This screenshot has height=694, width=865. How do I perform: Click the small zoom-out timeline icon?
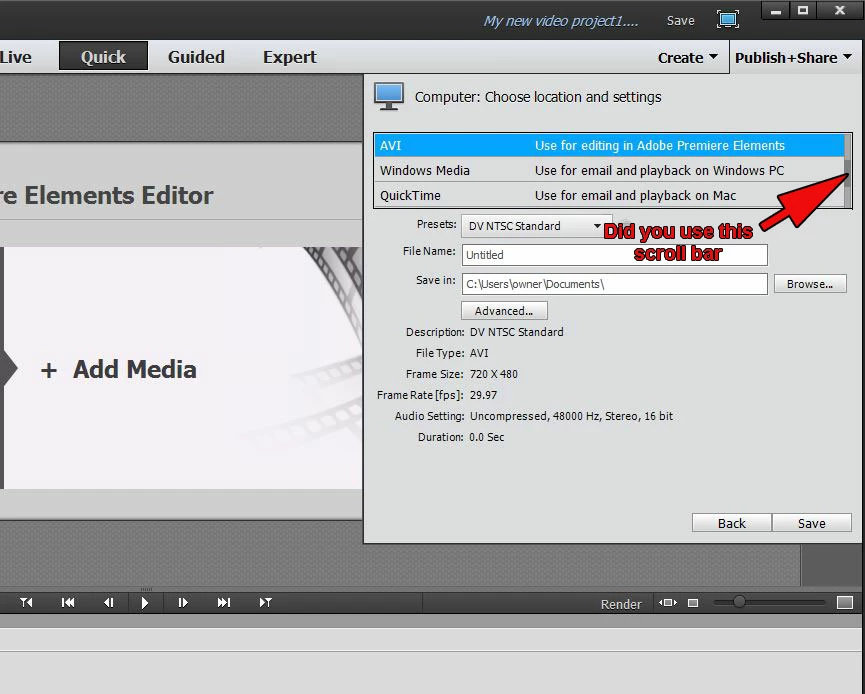(x=693, y=603)
